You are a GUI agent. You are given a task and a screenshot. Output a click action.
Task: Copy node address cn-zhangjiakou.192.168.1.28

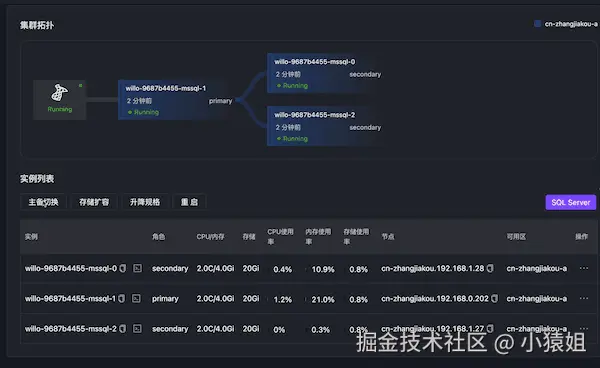pyautogui.click(x=490, y=269)
